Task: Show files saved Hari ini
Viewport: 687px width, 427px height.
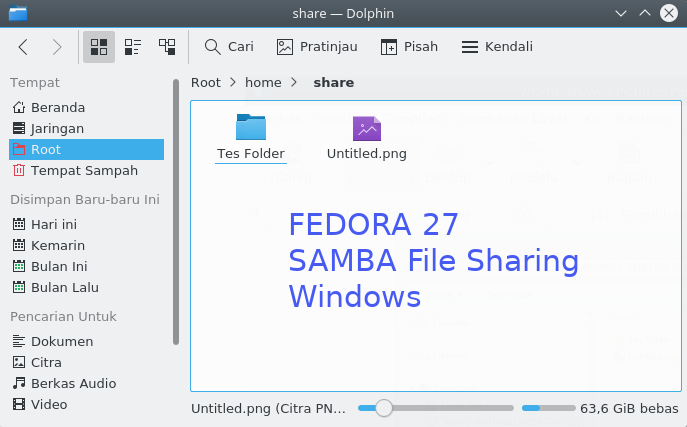Action: point(86,224)
